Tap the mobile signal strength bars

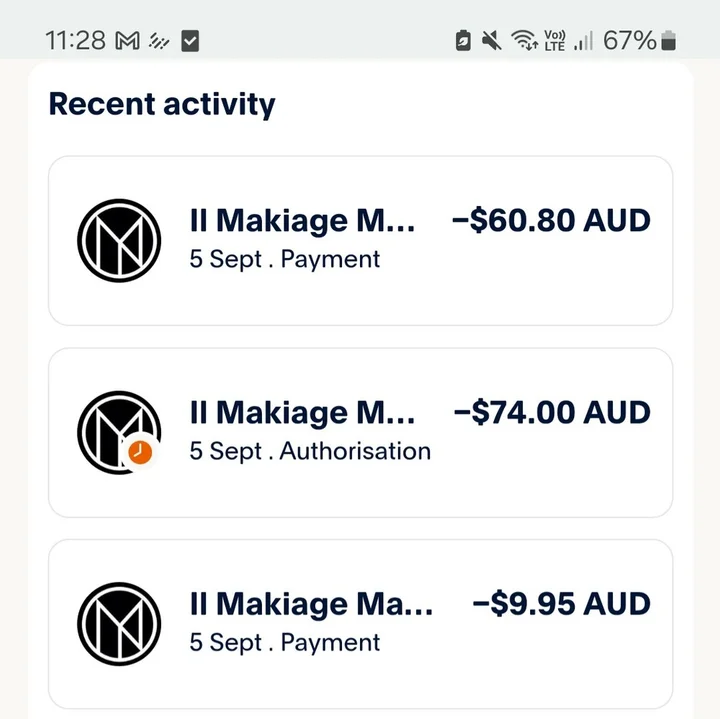point(583,40)
